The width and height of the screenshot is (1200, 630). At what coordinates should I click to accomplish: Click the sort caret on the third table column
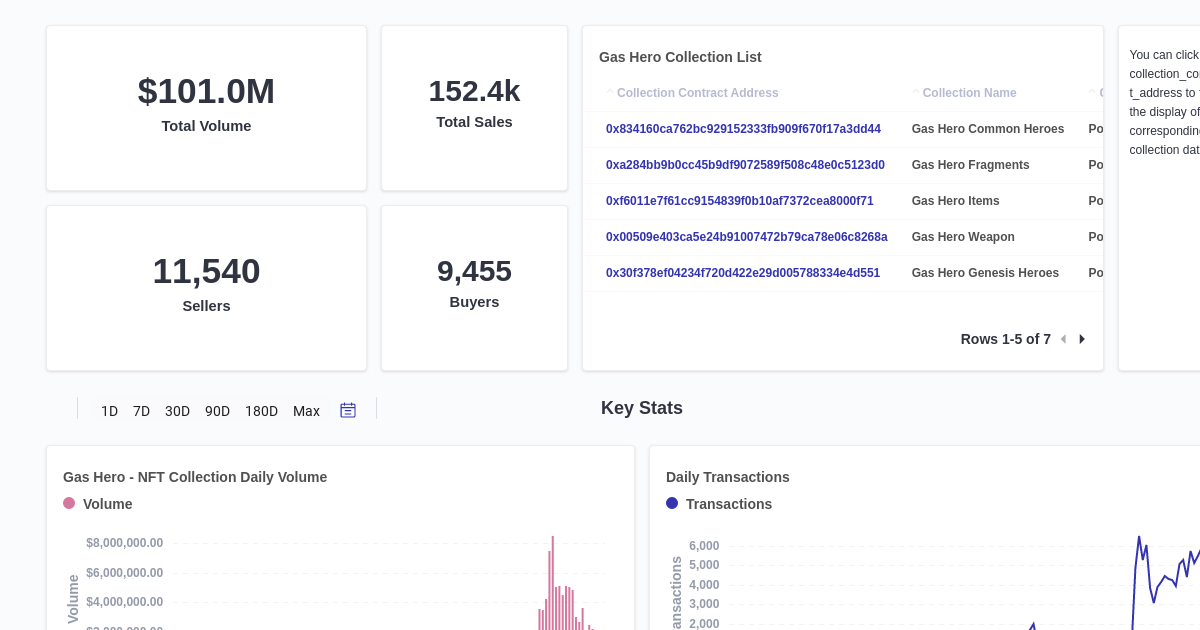(1092, 90)
